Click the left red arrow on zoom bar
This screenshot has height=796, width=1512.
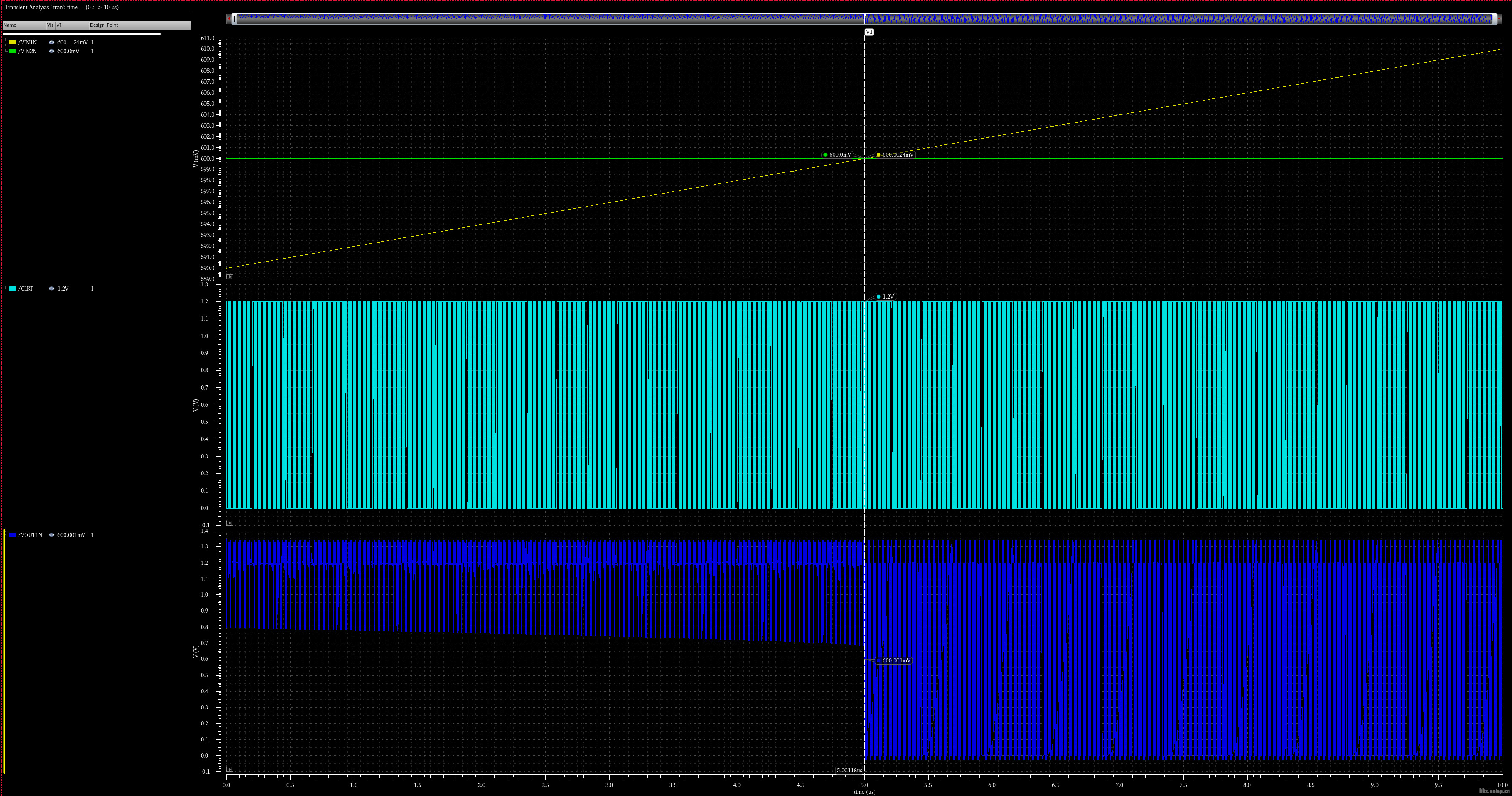pos(229,19)
